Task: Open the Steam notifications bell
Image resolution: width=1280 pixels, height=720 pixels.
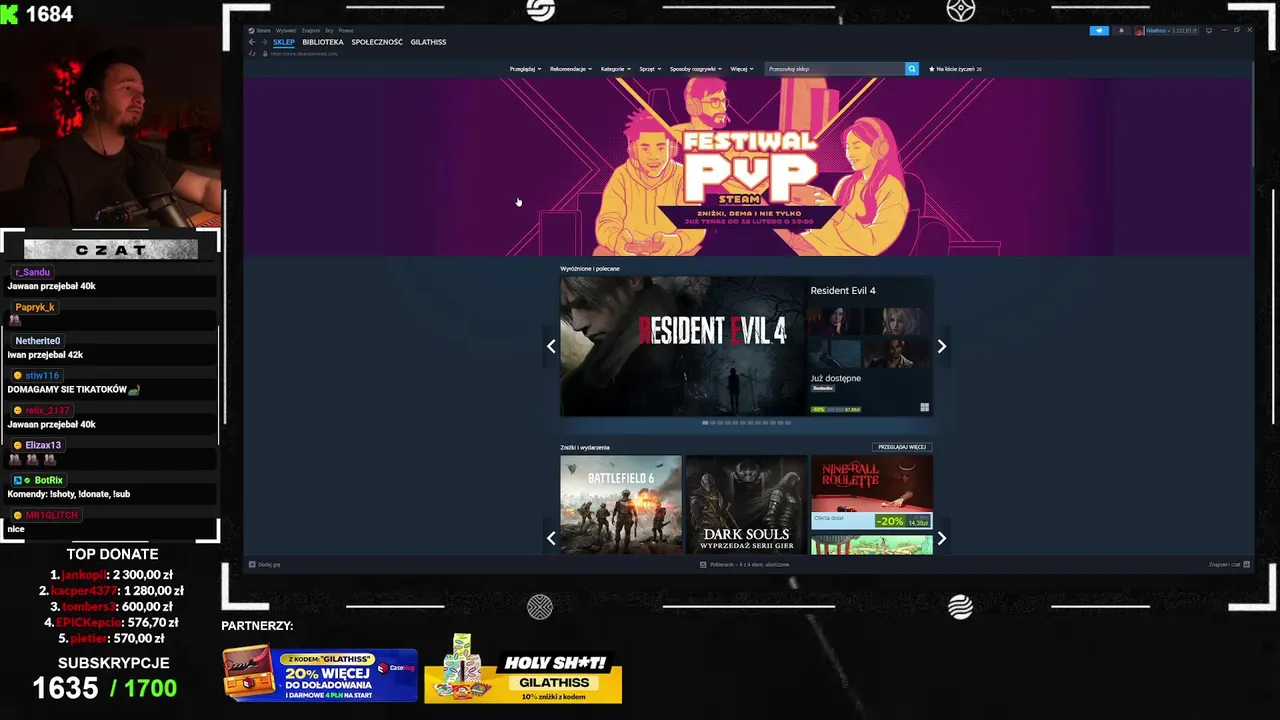Action: tap(1120, 30)
